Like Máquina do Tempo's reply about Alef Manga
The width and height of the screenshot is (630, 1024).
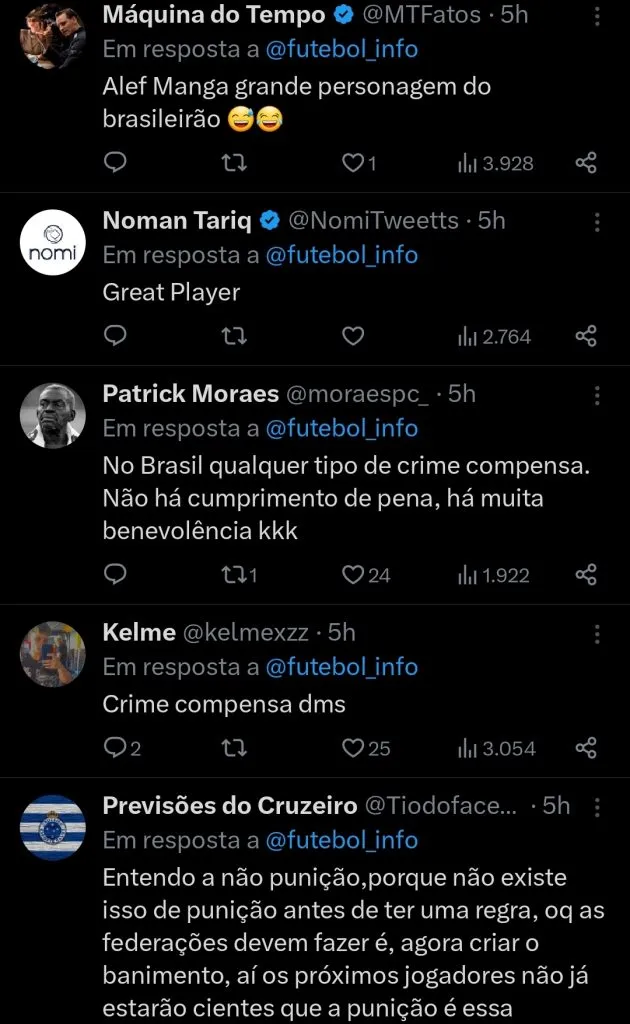[x=352, y=163]
